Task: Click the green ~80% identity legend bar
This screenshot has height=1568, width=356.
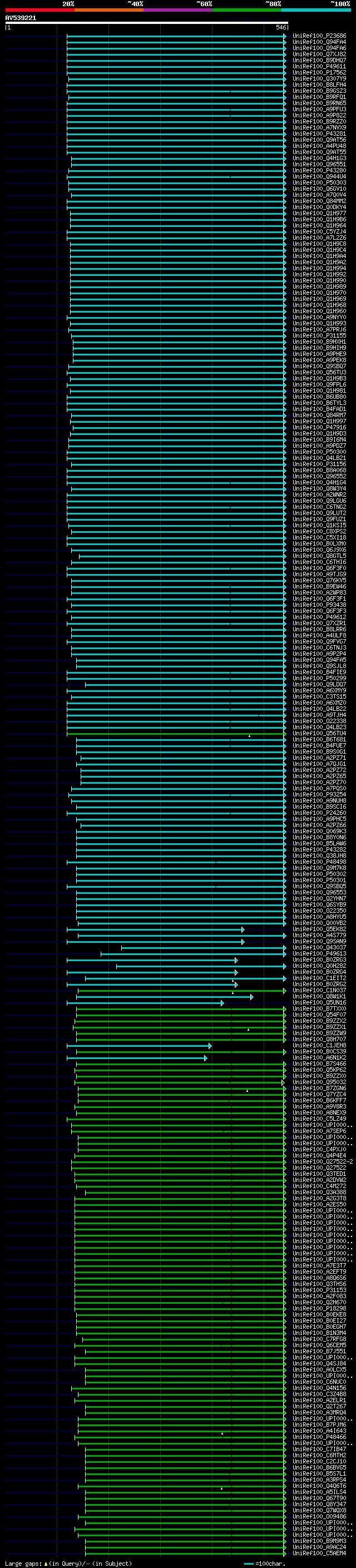Action: [x=247, y=10]
